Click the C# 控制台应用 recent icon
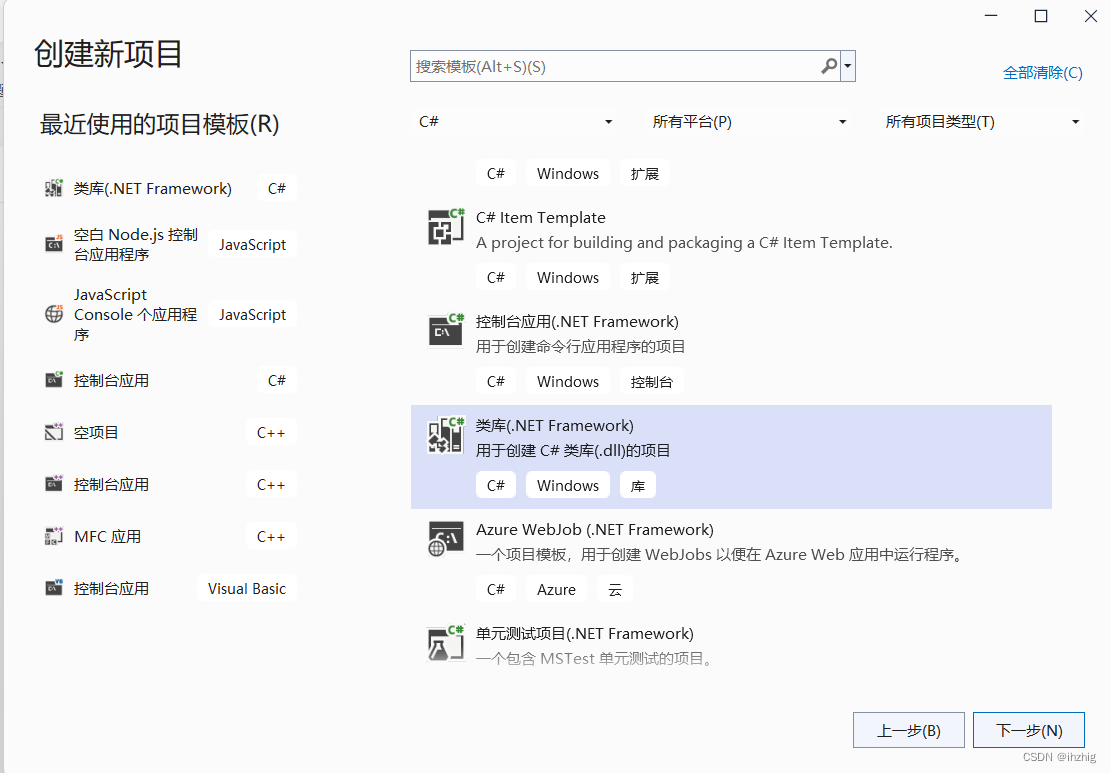The image size is (1111, 773). click(x=54, y=380)
